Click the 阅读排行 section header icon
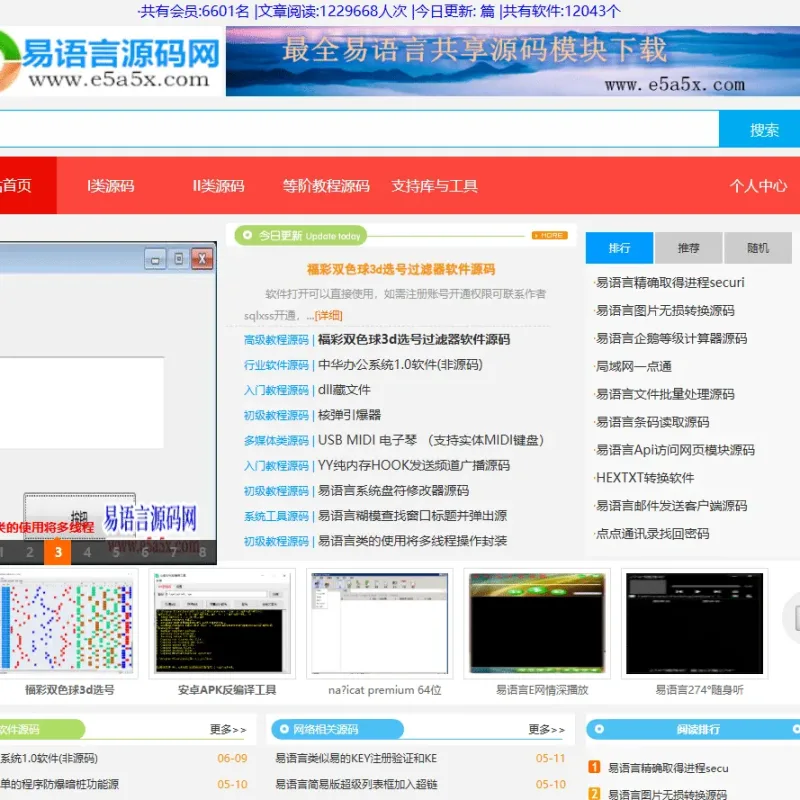This screenshot has width=800, height=800. [x=599, y=729]
